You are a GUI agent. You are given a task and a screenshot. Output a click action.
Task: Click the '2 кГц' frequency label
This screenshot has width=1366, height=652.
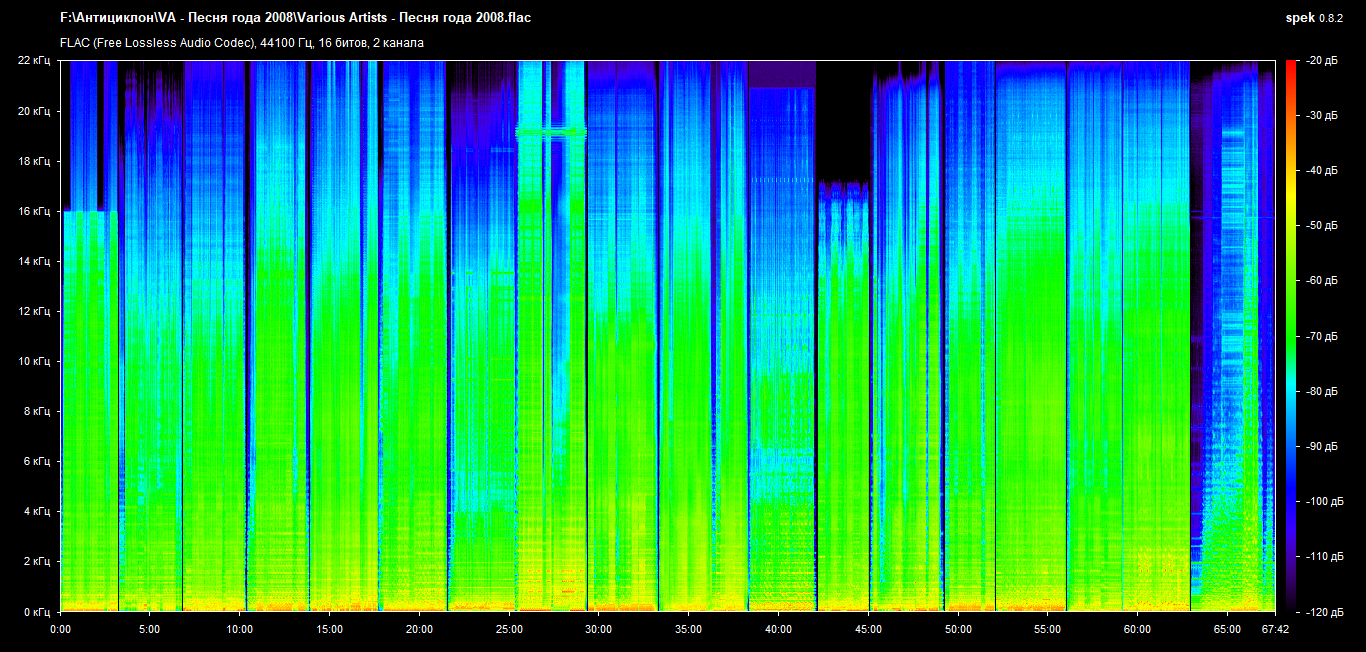tap(37, 561)
